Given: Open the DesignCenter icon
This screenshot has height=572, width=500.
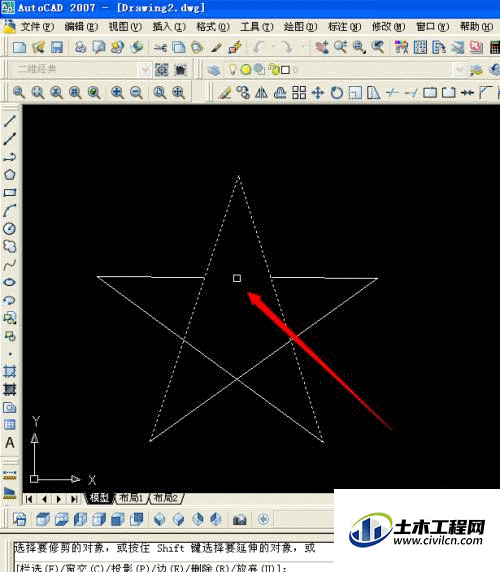Looking at the screenshot, I should click(420, 47).
